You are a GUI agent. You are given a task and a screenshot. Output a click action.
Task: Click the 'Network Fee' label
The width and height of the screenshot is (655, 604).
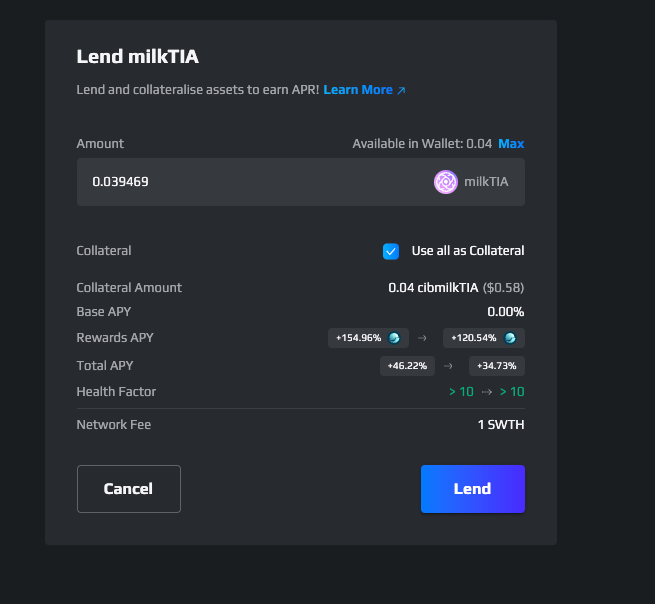point(114,425)
